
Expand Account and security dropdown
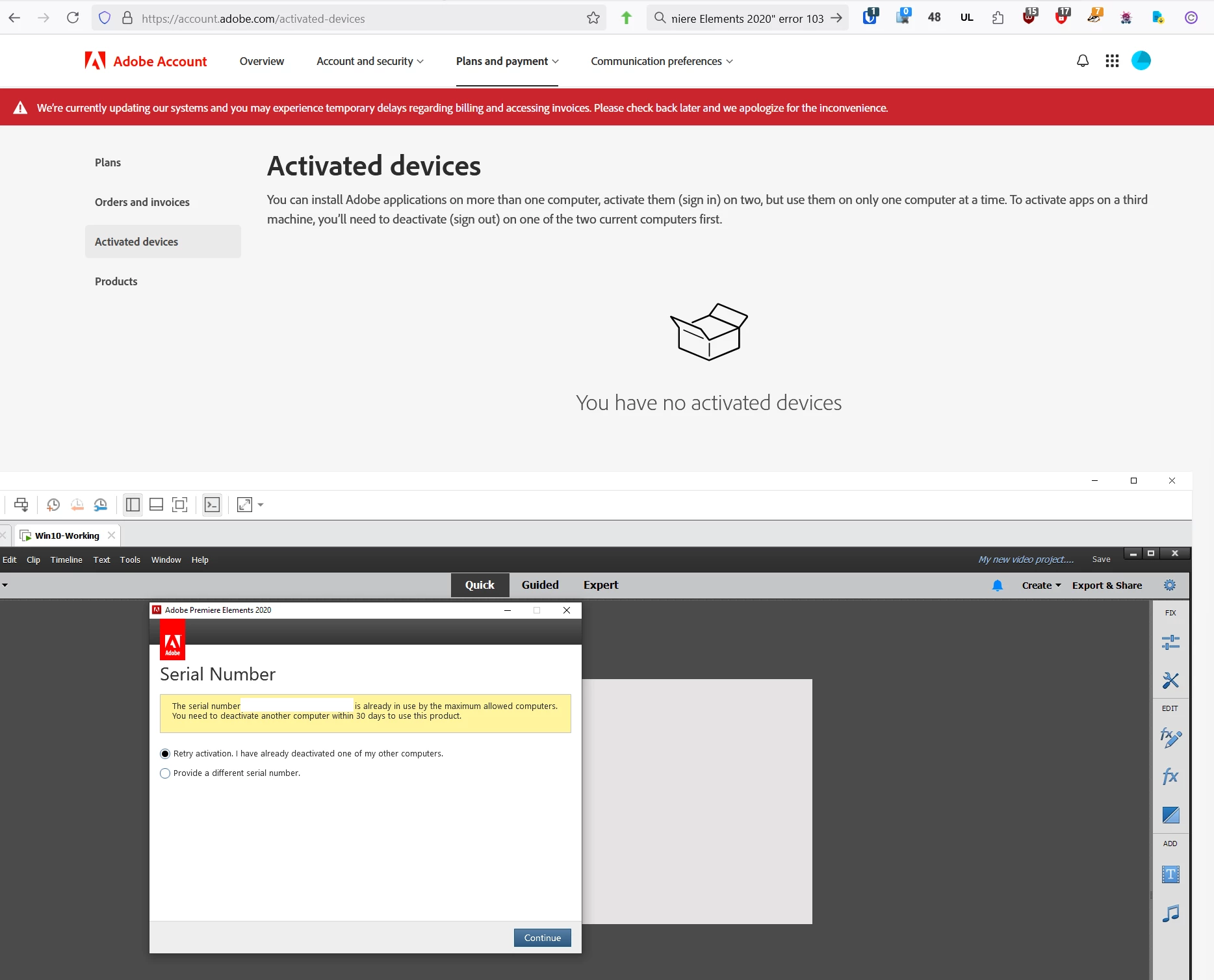[x=370, y=61]
